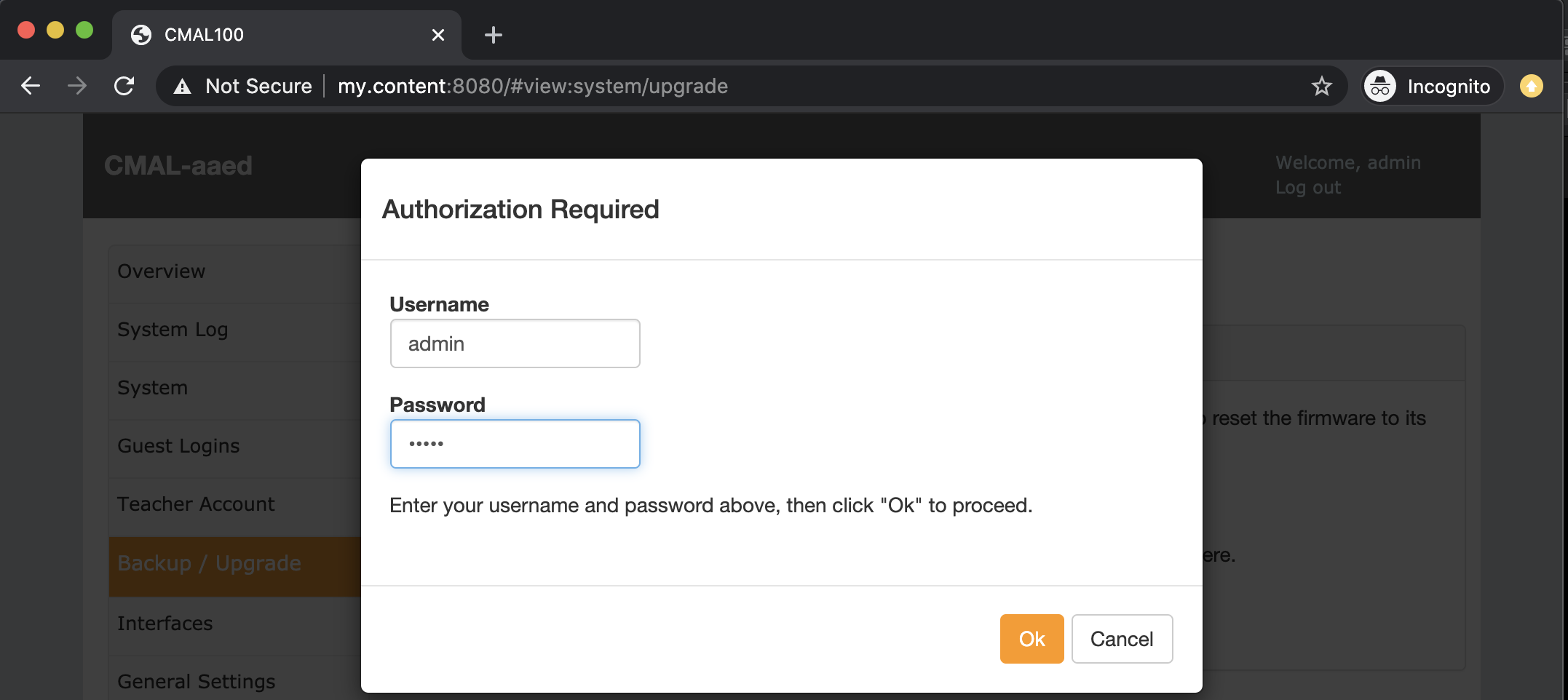Select Guest Logins sidebar item

(179, 446)
